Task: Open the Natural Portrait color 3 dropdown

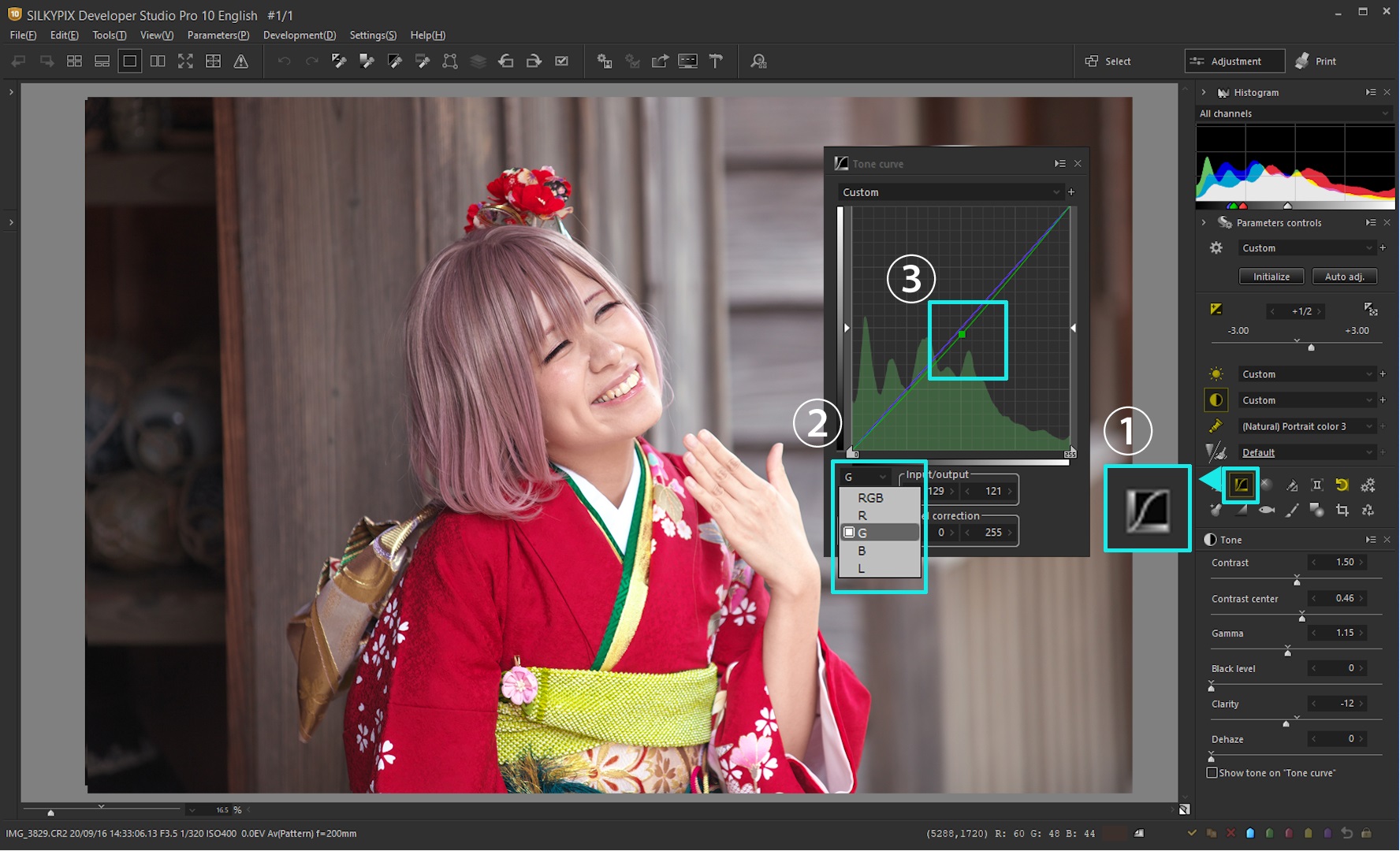Action: tap(1306, 426)
